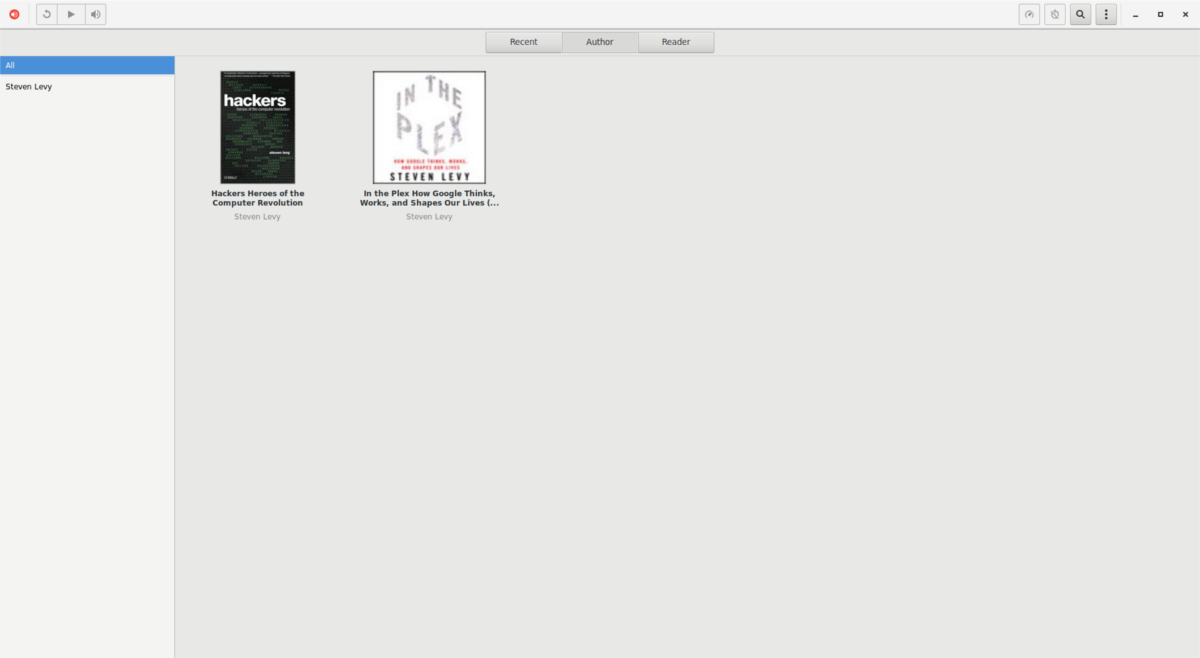Open the Hackers book cover

click(258, 127)
